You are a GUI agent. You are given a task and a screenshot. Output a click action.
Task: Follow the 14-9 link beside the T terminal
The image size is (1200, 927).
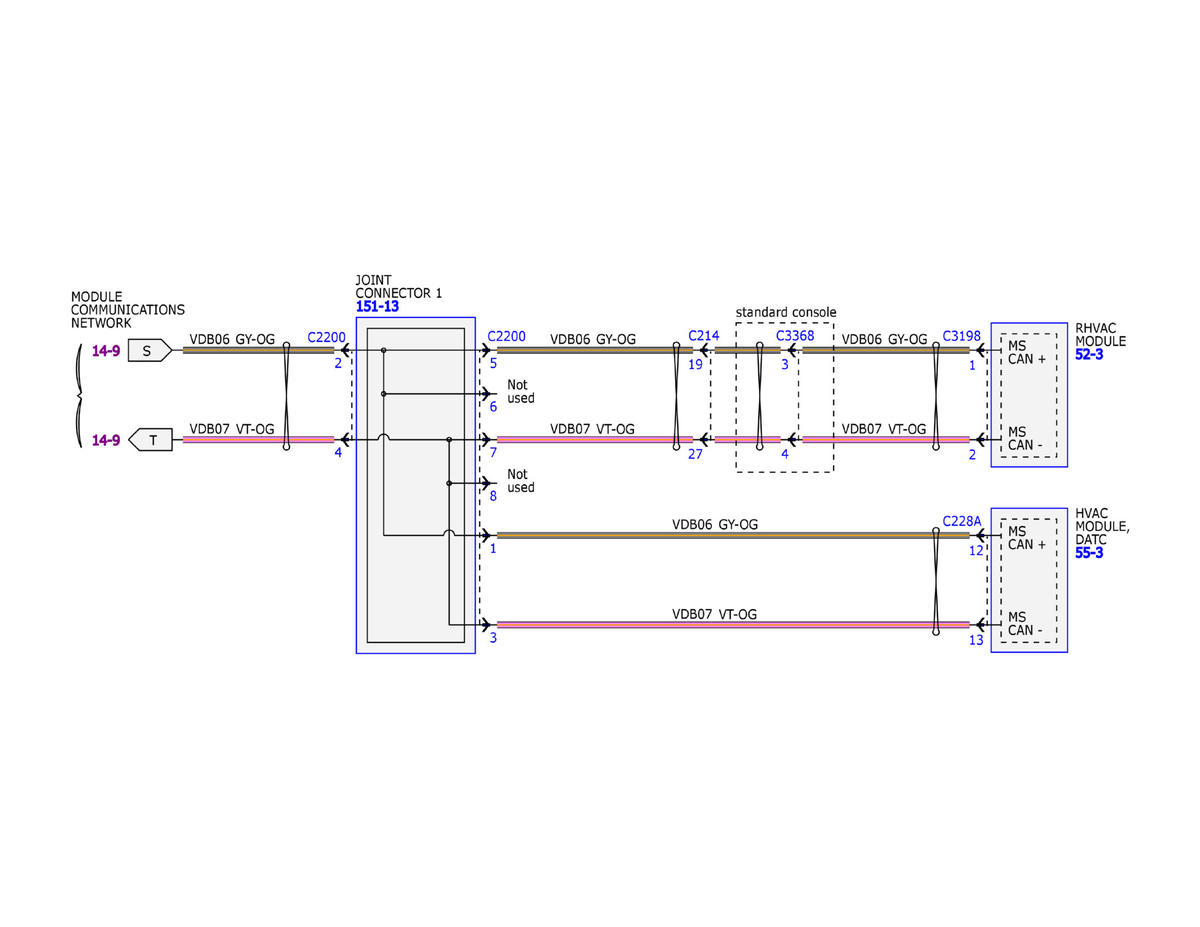click(x=106, y=440)
